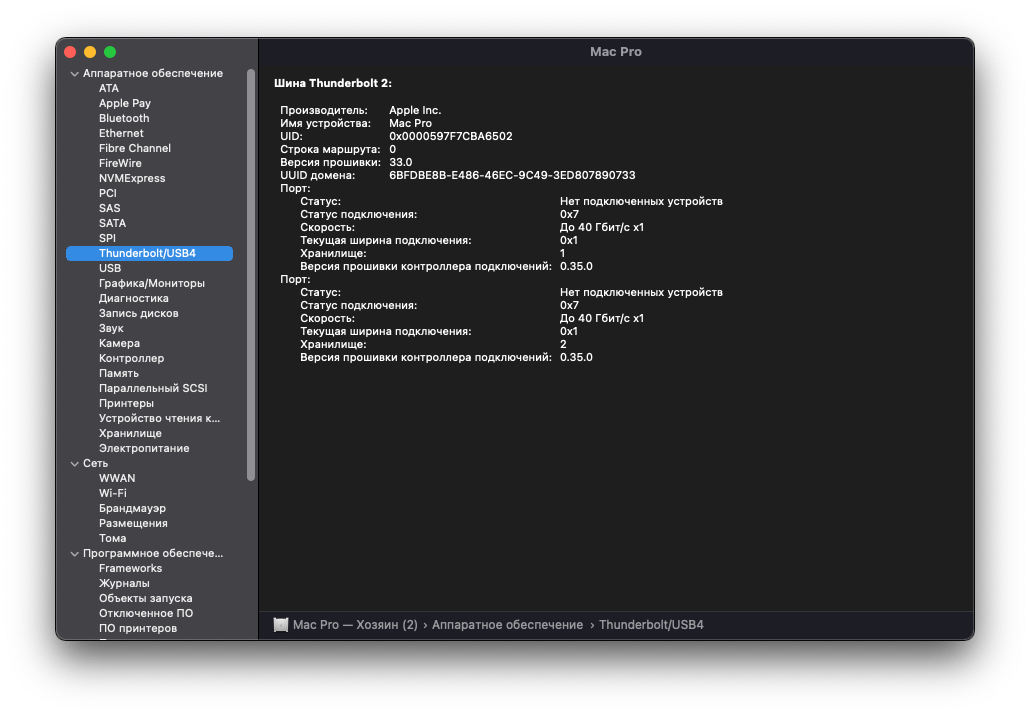Click Mac Pro — Хозяин (2) breadcrumb
This screenshot has height=714, width=1030.
355,625
